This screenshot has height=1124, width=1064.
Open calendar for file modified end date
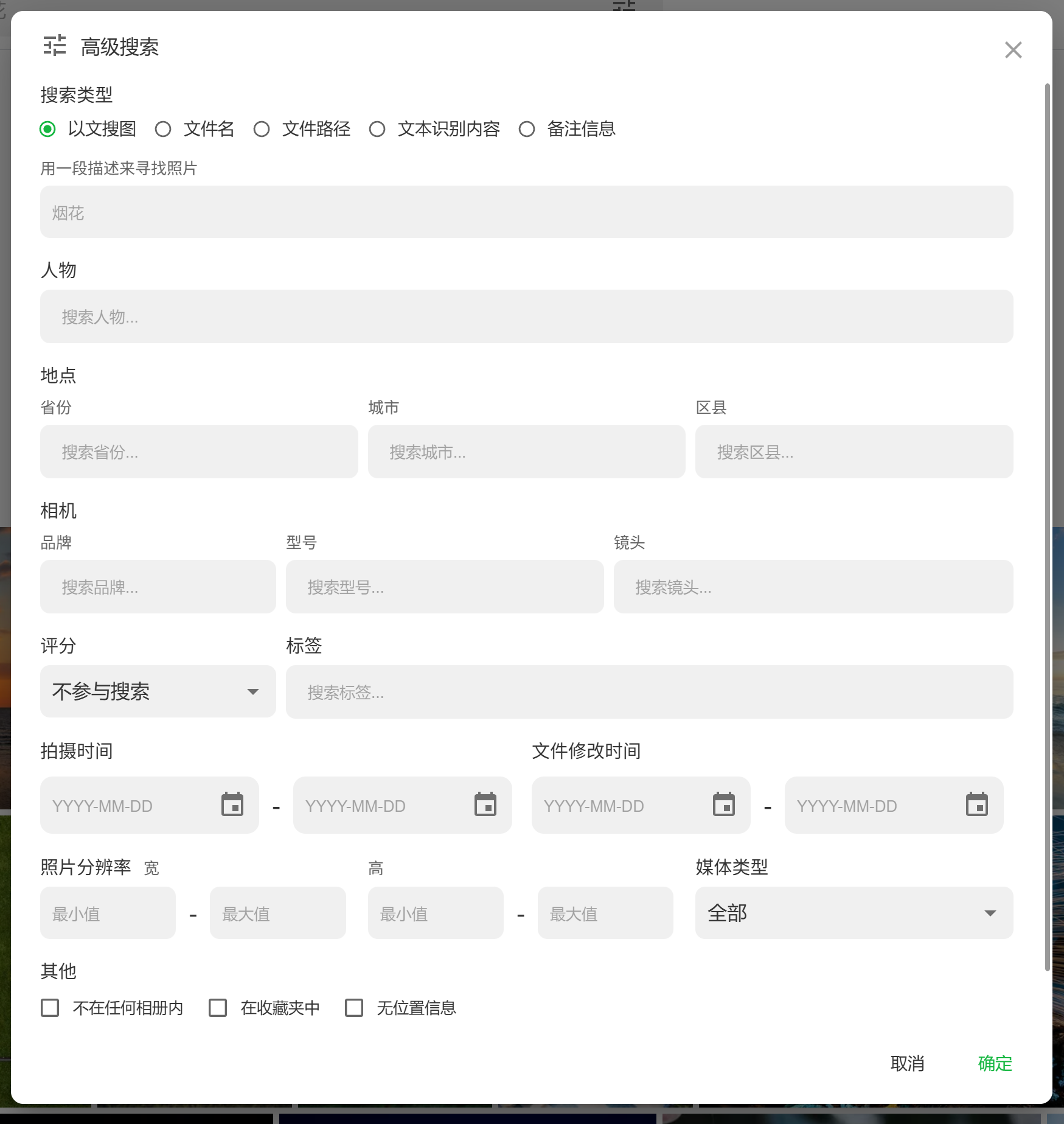(977, 805)
